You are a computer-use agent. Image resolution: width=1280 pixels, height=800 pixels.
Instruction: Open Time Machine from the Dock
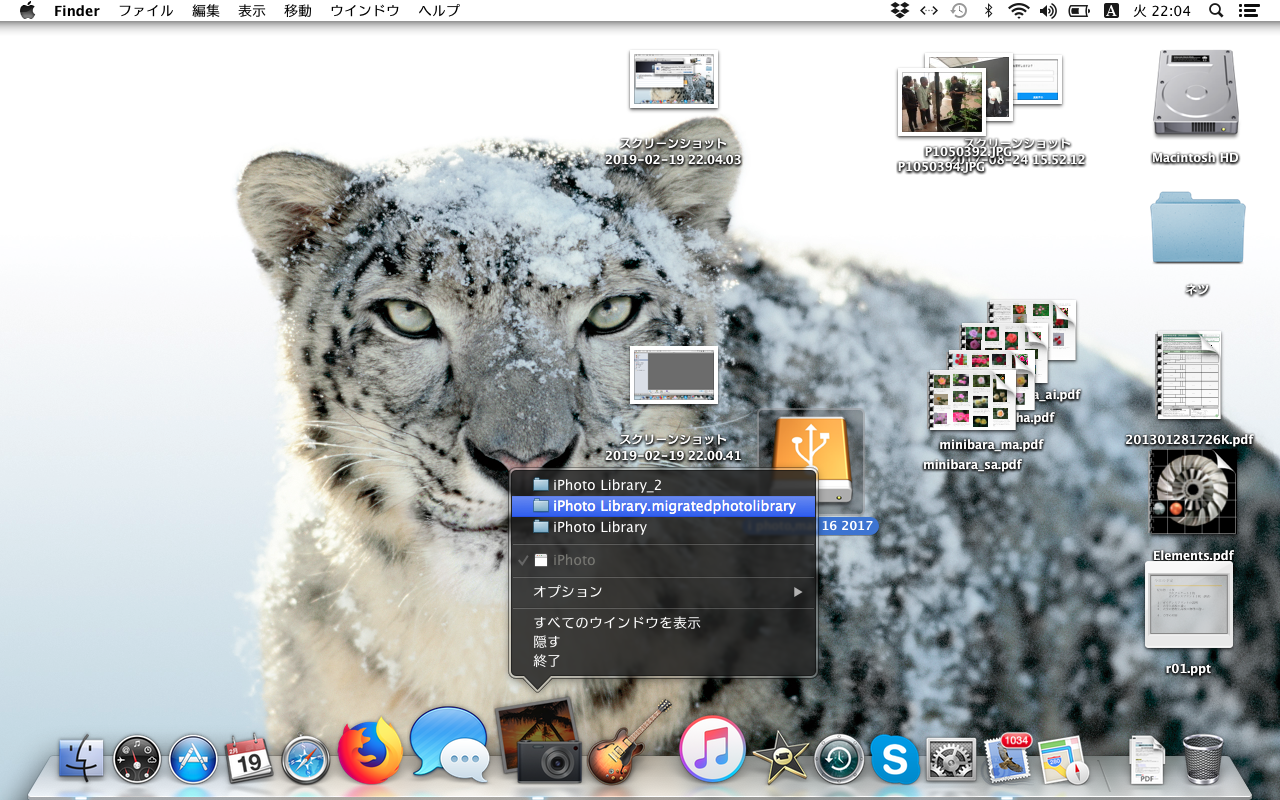(838, 760)
